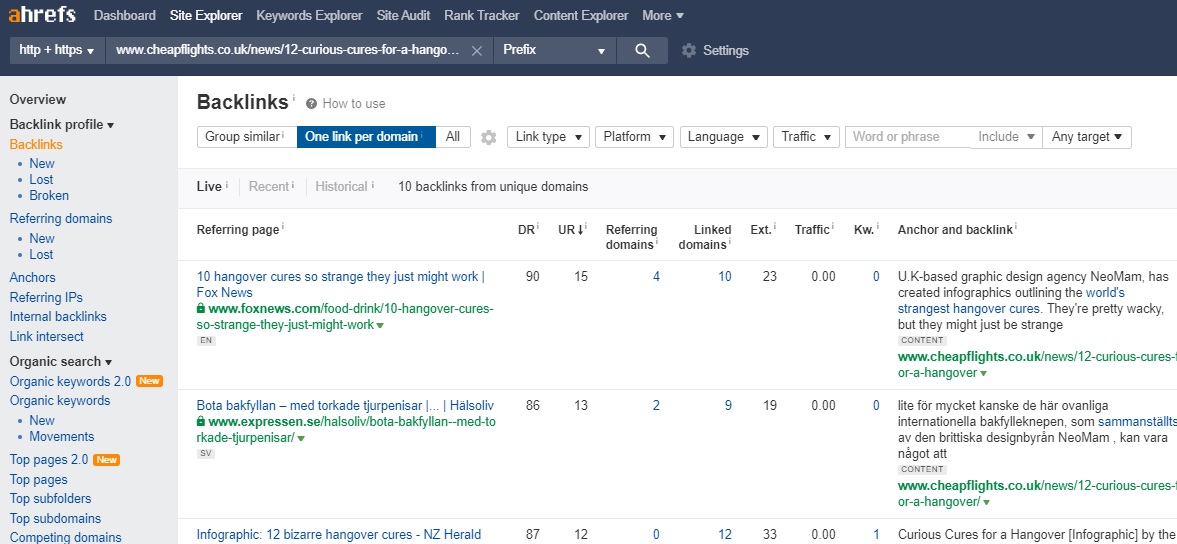1177x544 pixels.
Task: Open Dashboard in top navigation
Action: click(x=125, y=15)
